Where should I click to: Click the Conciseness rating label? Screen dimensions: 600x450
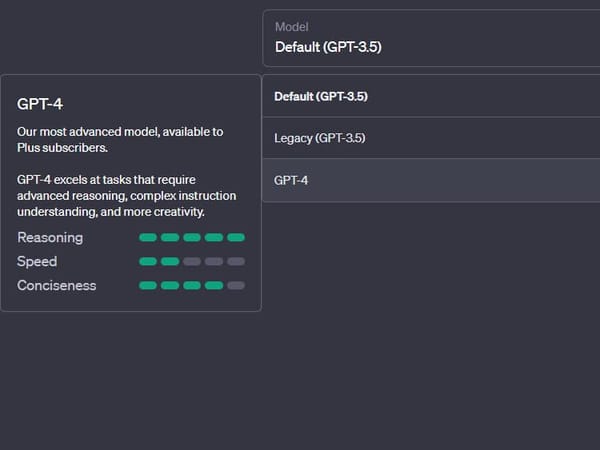[57, 286]
